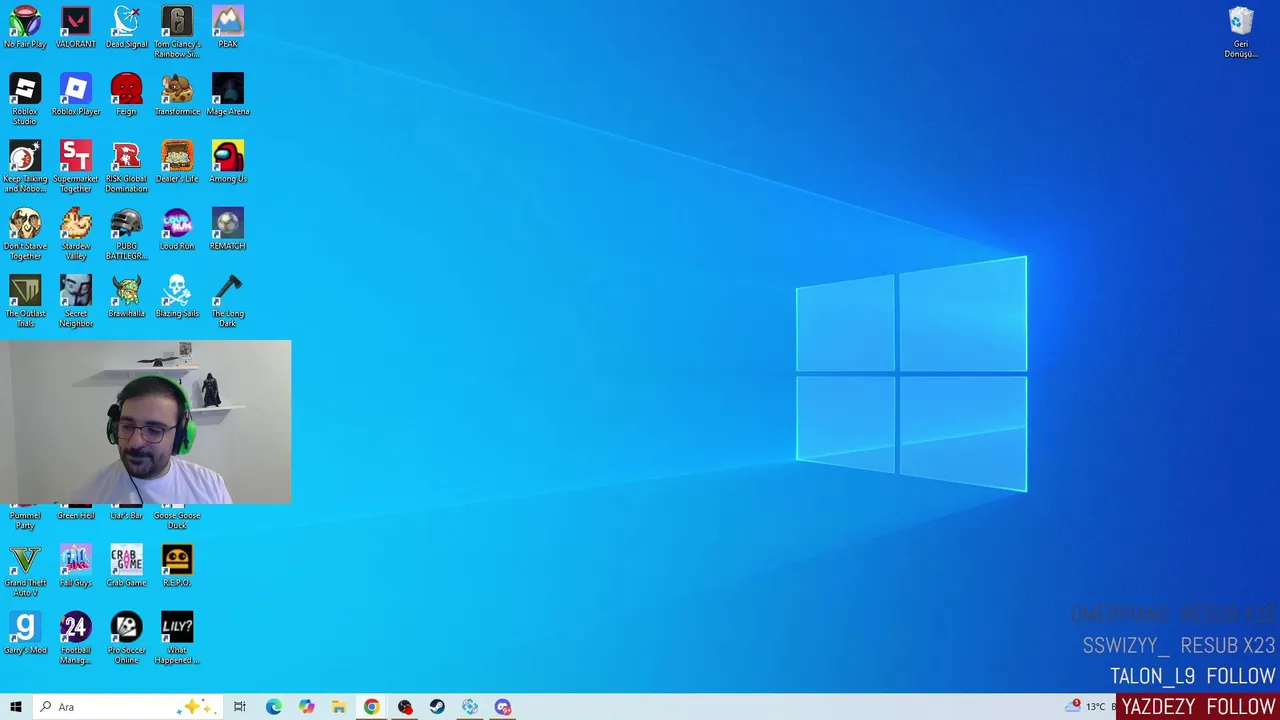Select the Among Us desktop icon

point(228,161)
